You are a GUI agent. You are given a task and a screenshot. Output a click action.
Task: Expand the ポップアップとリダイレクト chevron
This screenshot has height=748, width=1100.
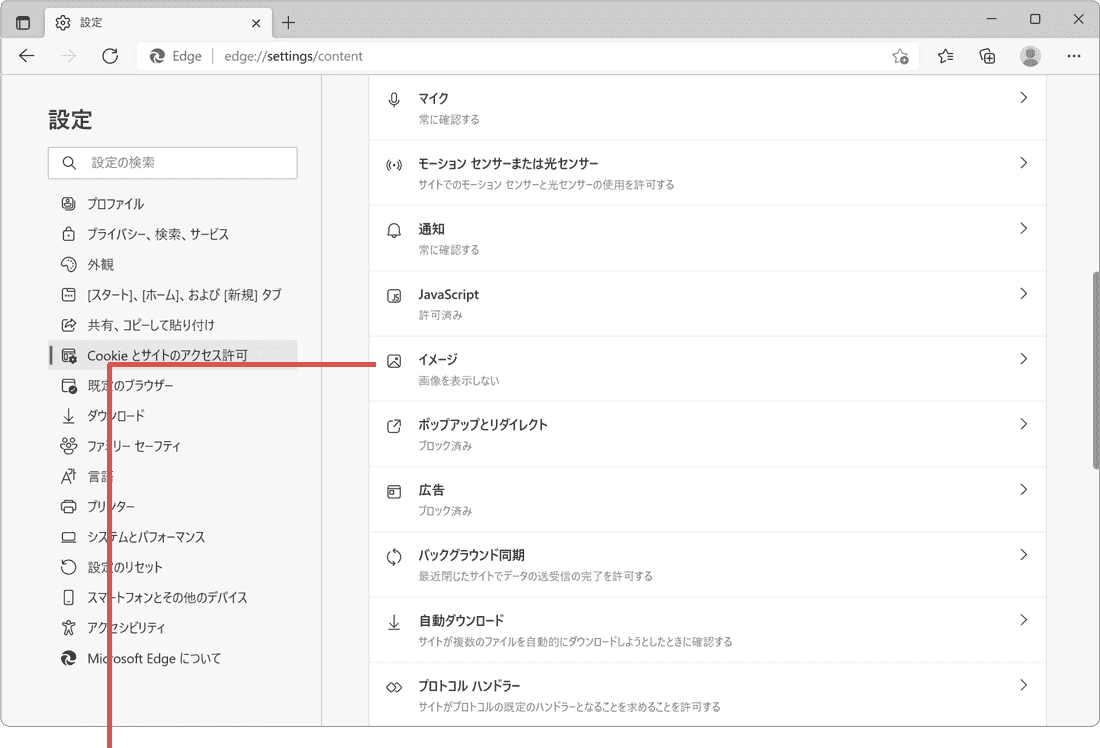[x=1023, y=424]
